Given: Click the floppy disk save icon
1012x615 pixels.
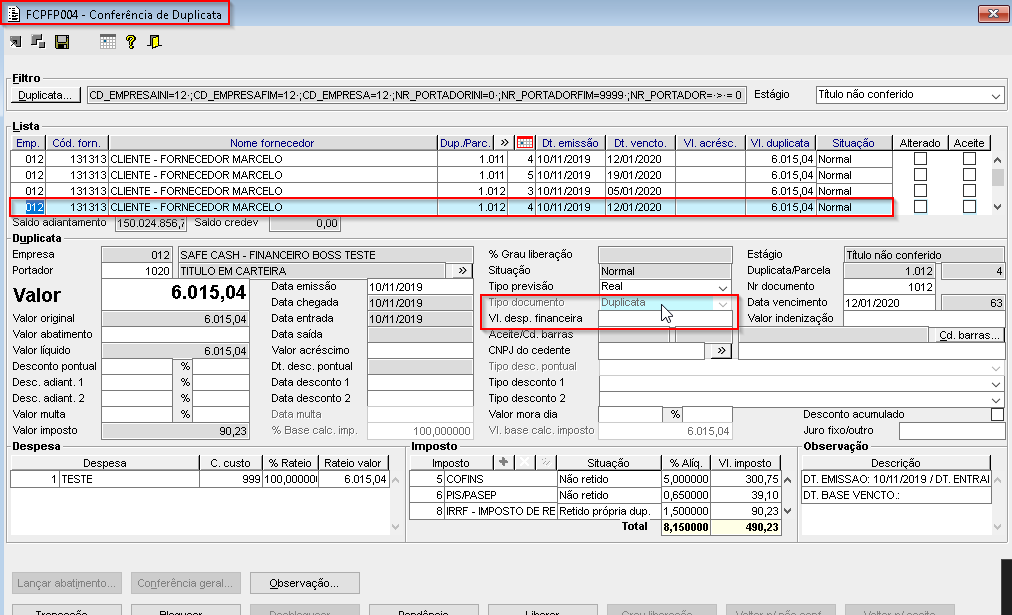Looking at the screenshot, I should [x=62, y=42].
